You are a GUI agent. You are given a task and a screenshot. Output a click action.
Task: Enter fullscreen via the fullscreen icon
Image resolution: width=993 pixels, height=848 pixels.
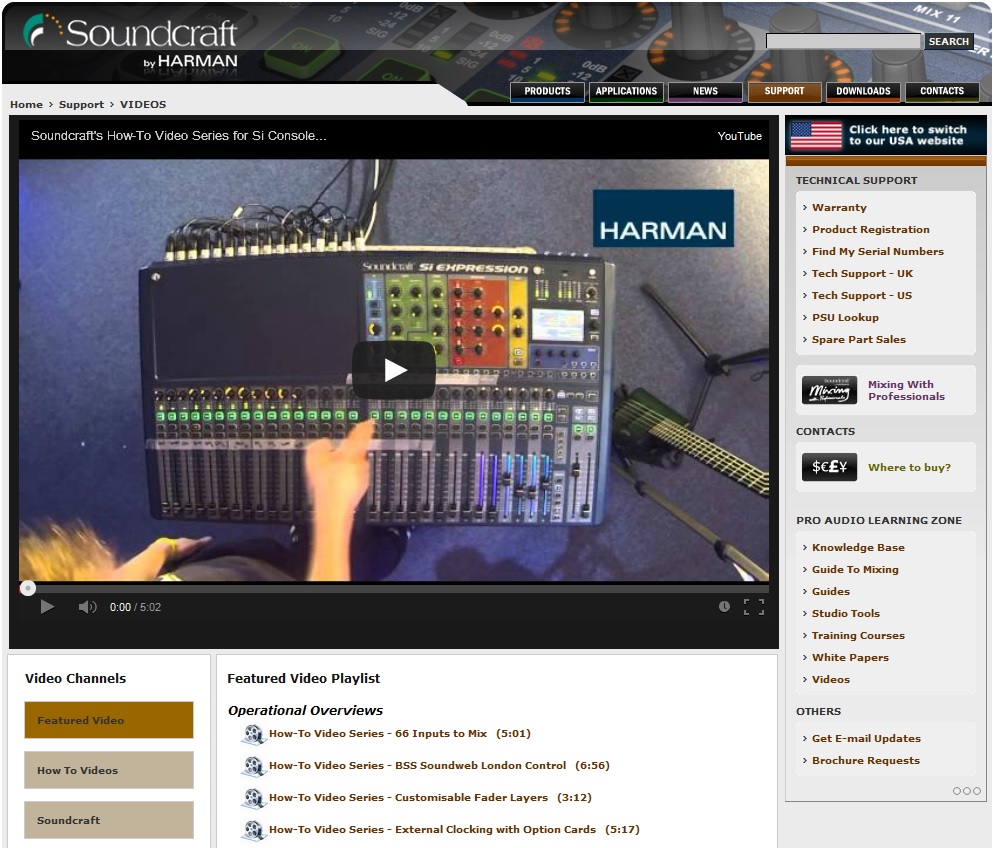click(754, 607)
